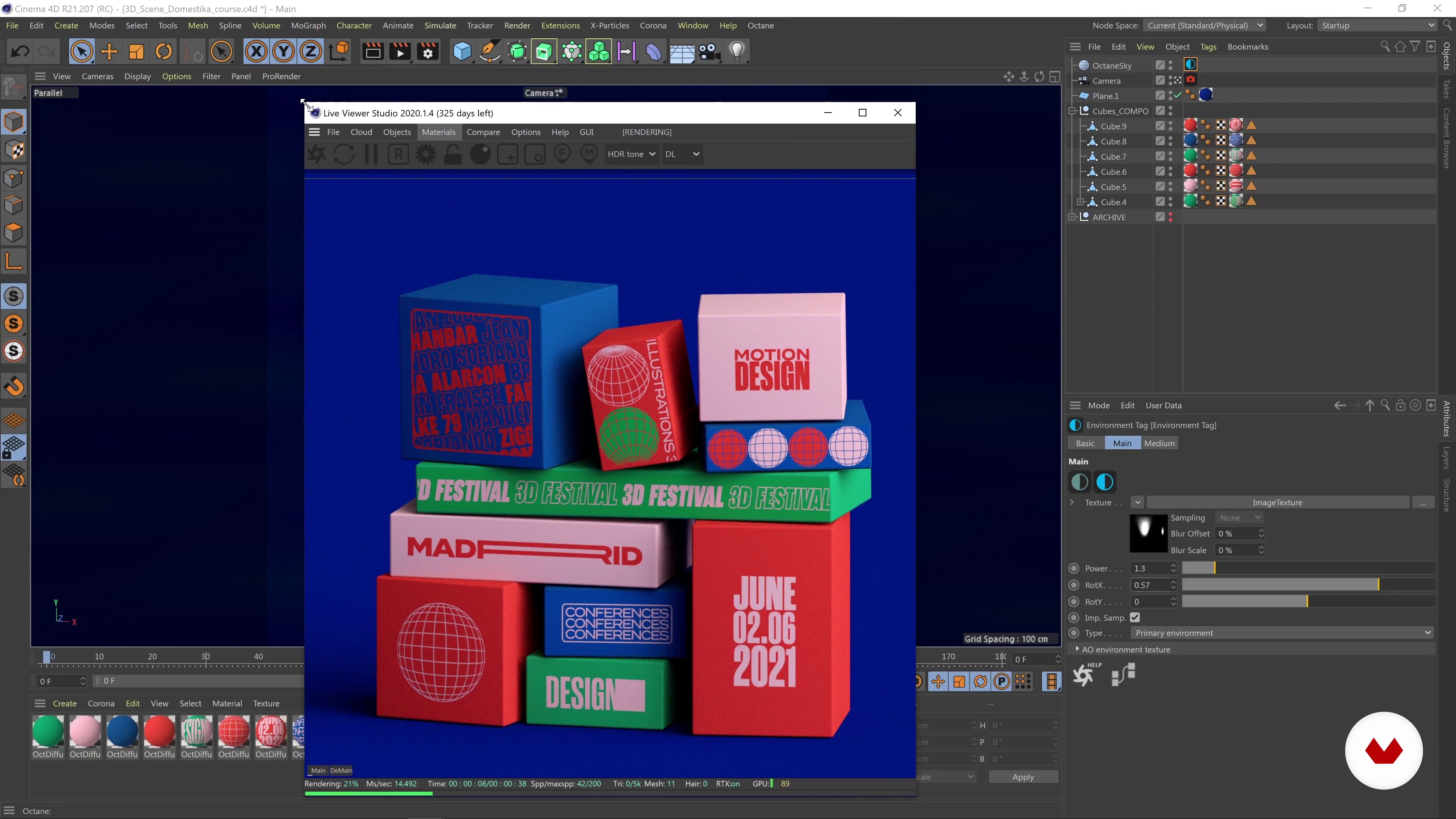Adjust RotX slider
The height and width of the screenshot is (819, 1456).
tap(1308, 585)
